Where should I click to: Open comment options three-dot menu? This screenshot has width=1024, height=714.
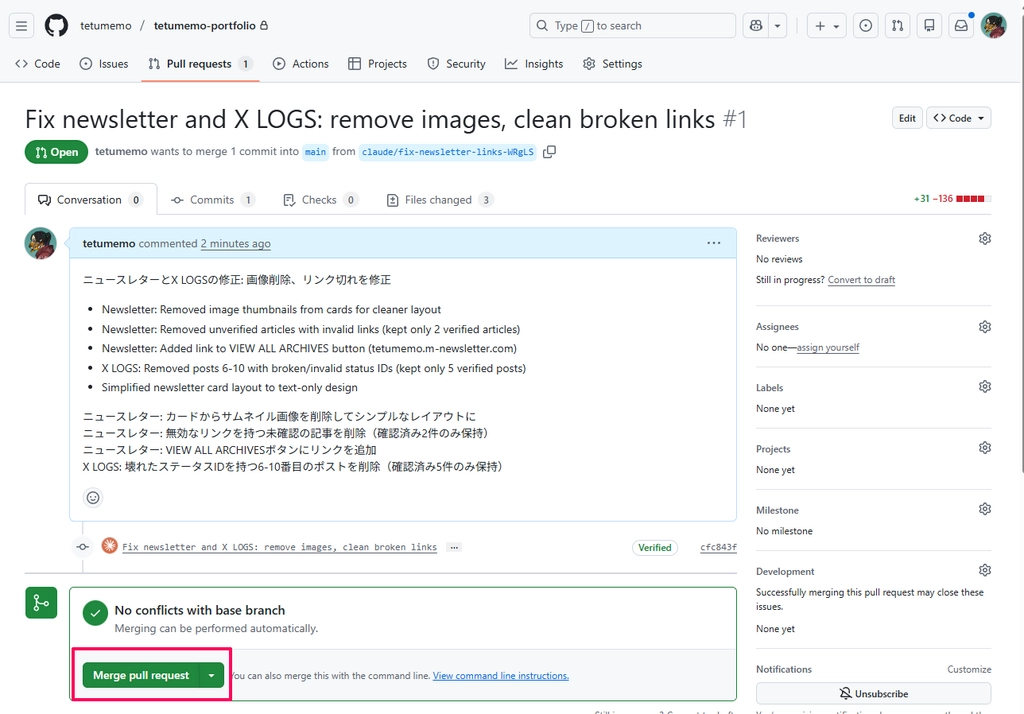tap(714, 243)
